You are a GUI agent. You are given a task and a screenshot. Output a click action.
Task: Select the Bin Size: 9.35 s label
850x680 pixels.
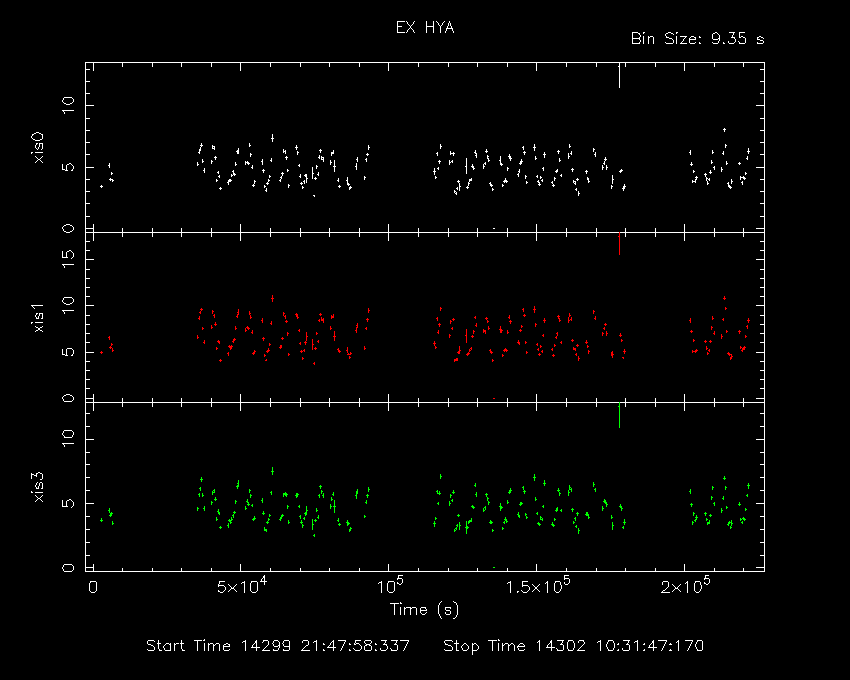click(697, 39)
